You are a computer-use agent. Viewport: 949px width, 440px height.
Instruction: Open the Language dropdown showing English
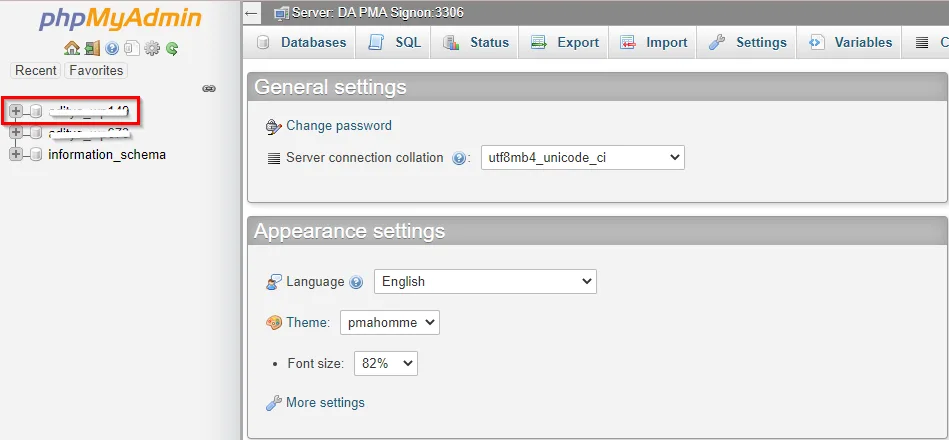485,281
